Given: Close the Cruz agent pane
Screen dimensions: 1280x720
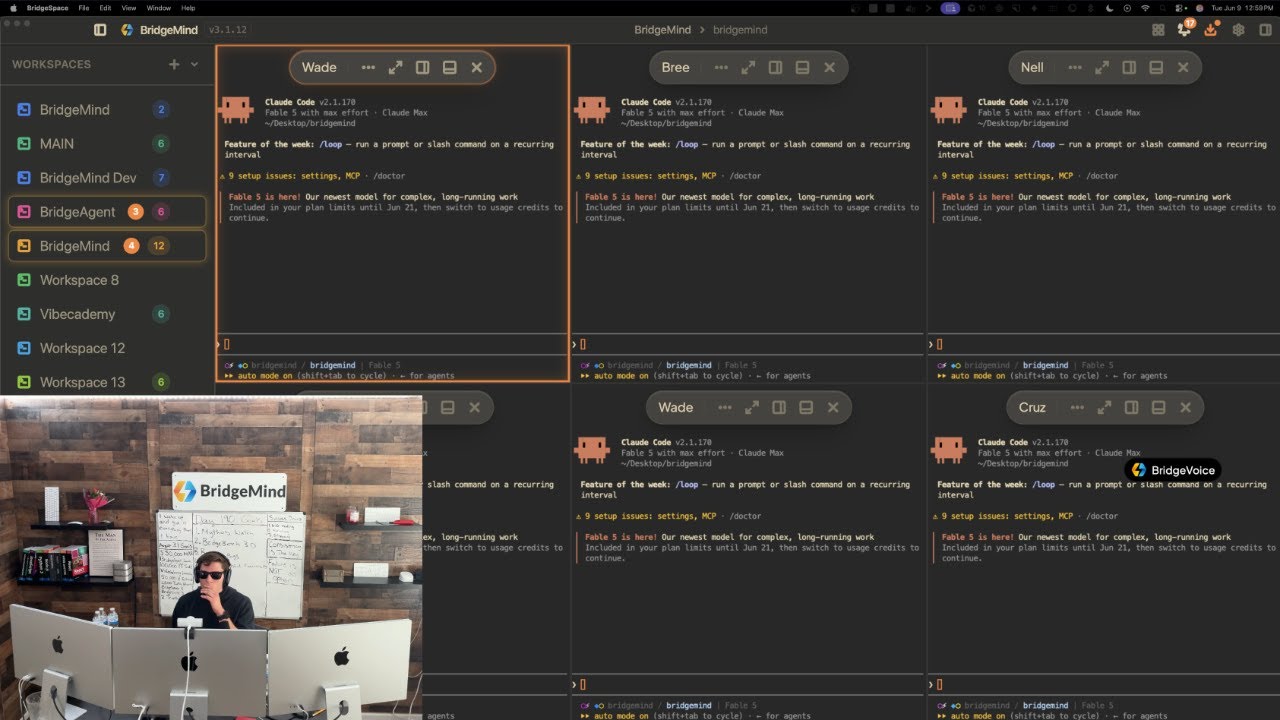Looking at the screenshot, I should 1185,407.
